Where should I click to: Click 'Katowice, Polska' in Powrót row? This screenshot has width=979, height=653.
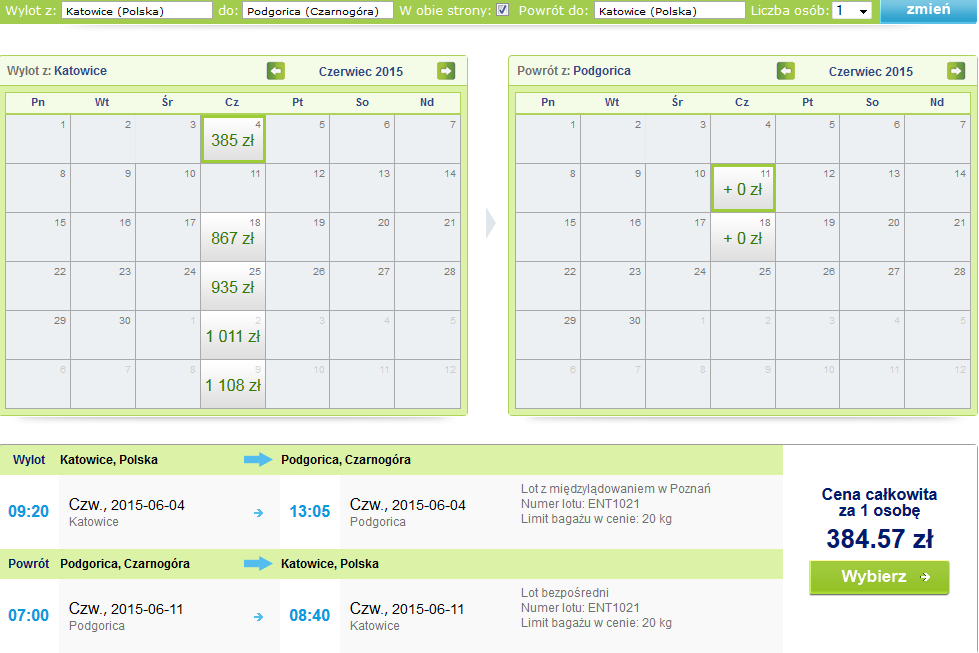tap(330, 564)
